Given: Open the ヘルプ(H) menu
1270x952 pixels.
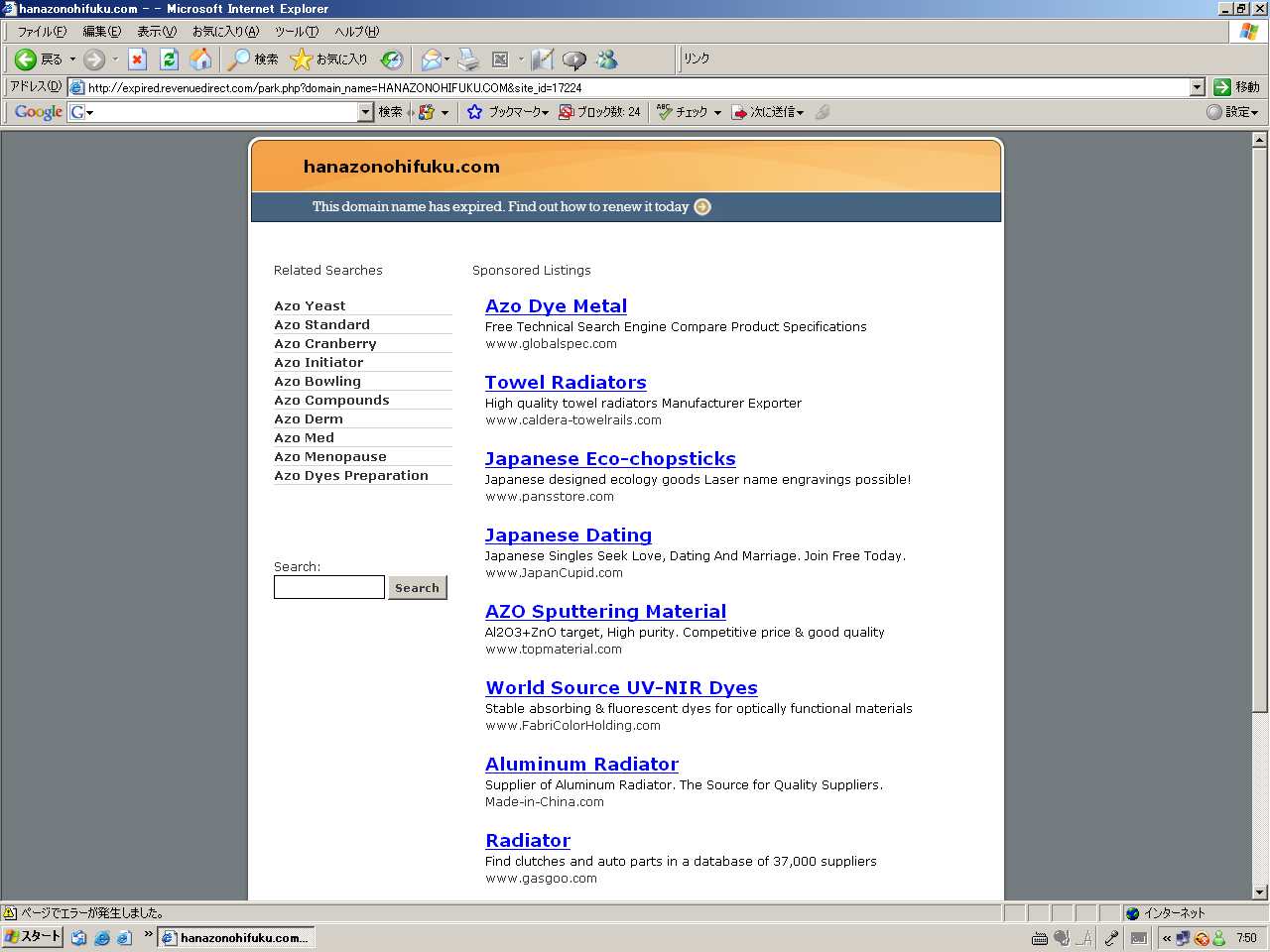Looking at the screenshot, I should [x=356, y=32].
